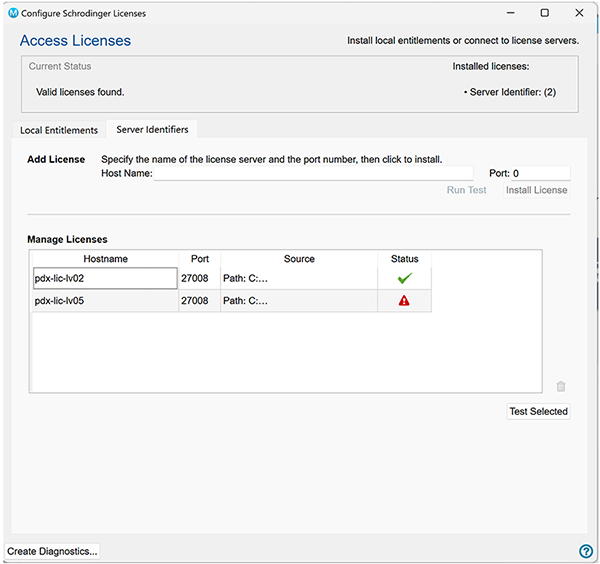Screen dimensions: 600x564
Task: Click port 27008 in pdx-lic-lv05 row
Action: (x=199, y=301)
